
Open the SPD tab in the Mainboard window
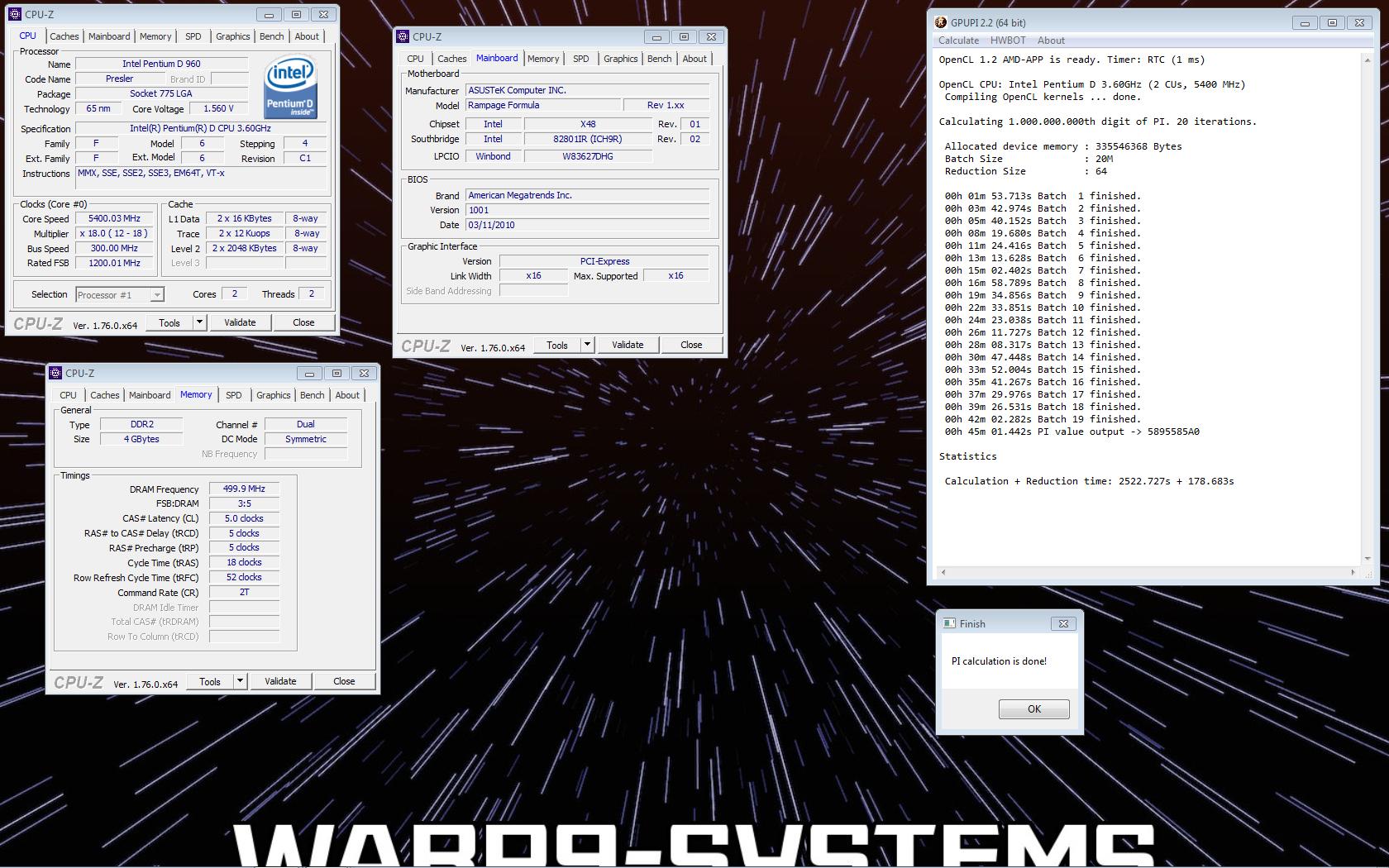[x=580, y=59]
